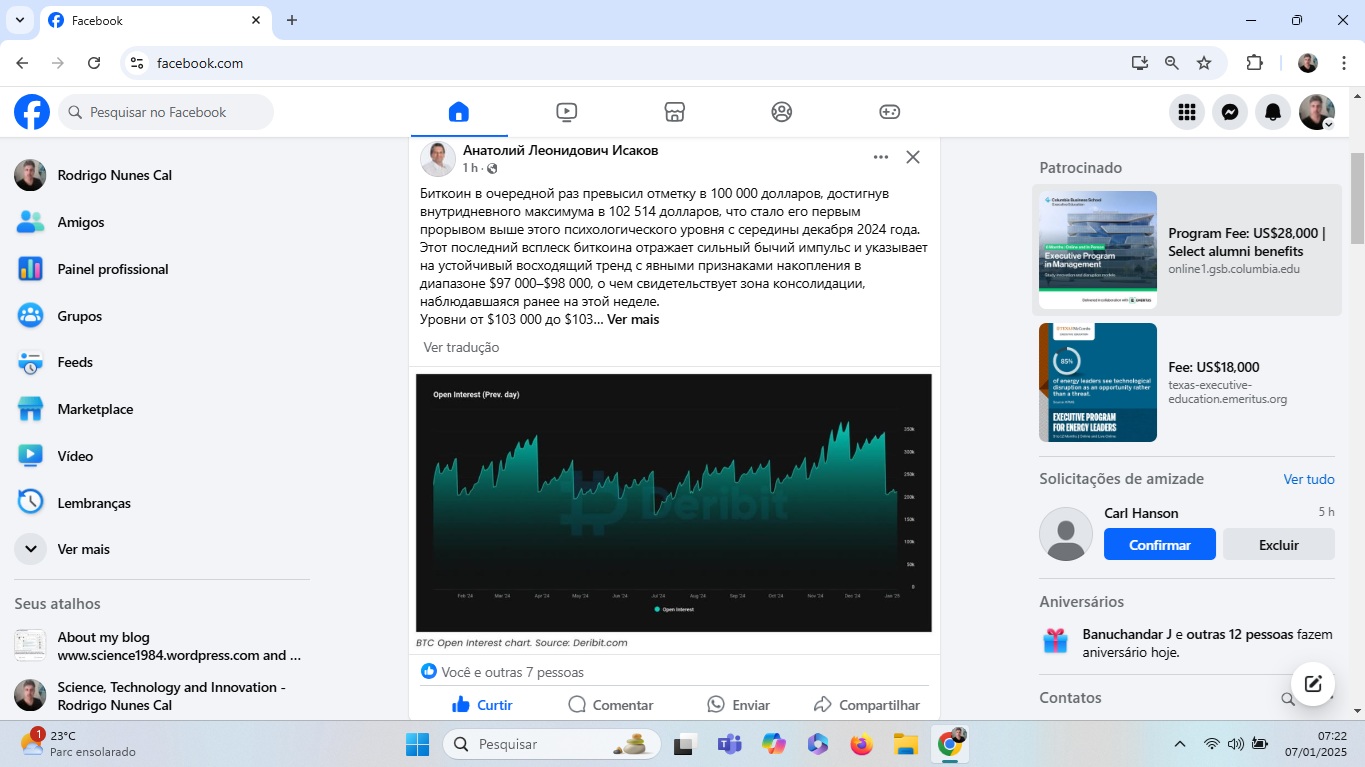Click the post author's avatar
The width and height of the screenshot is (1365, 767).
[438, 158]
